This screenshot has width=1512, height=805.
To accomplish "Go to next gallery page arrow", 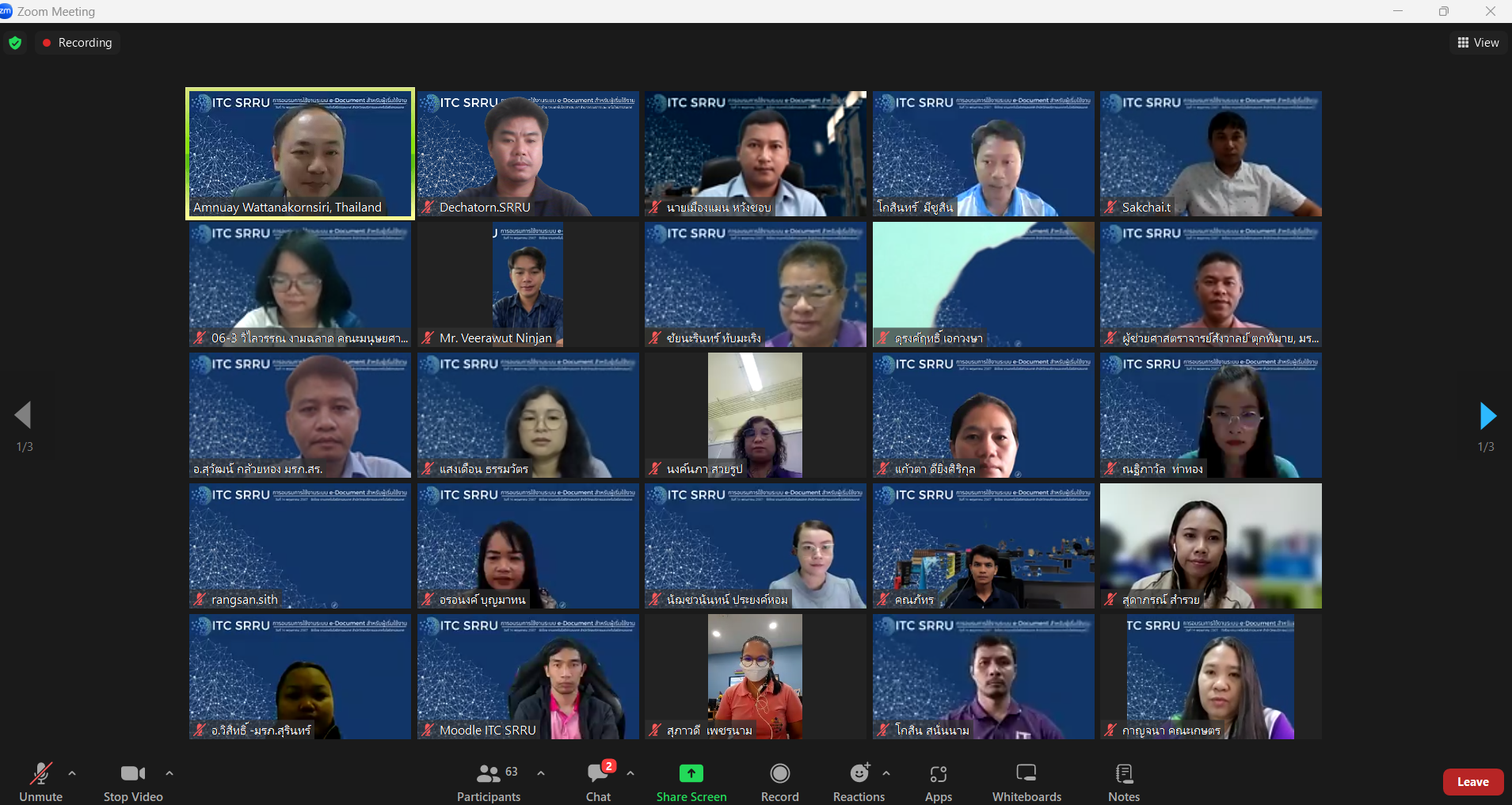I will 1487,415.
